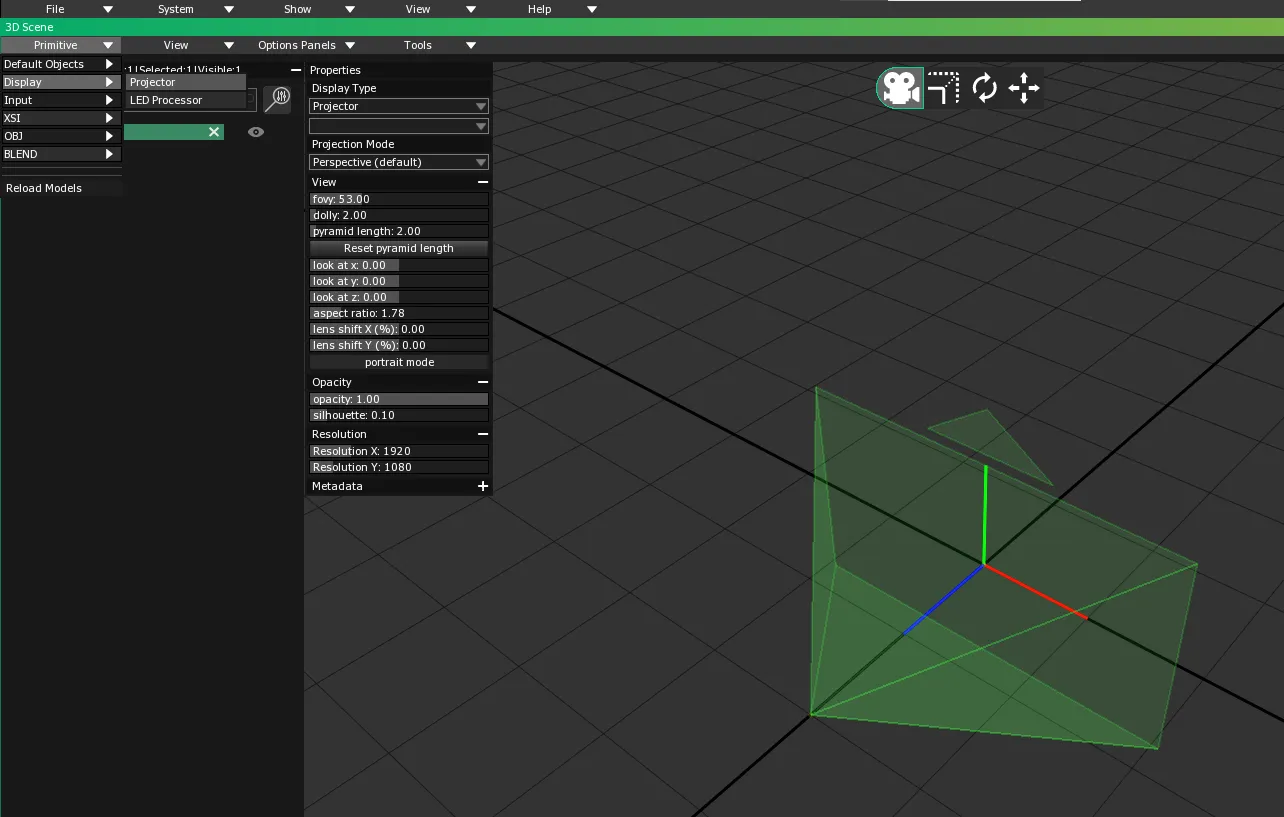Click the Resolution Y 1080 field
Screen dimensions: 1284x817
(x=399, y=467)
